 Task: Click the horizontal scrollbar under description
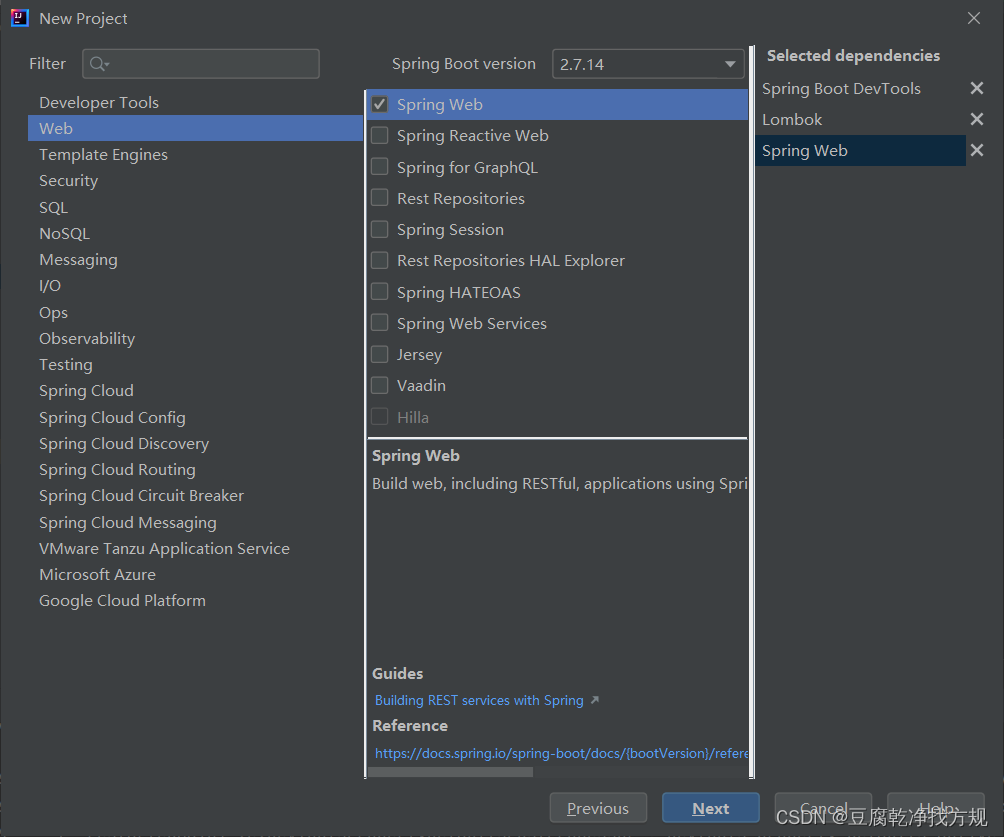(x=450, y=772)
